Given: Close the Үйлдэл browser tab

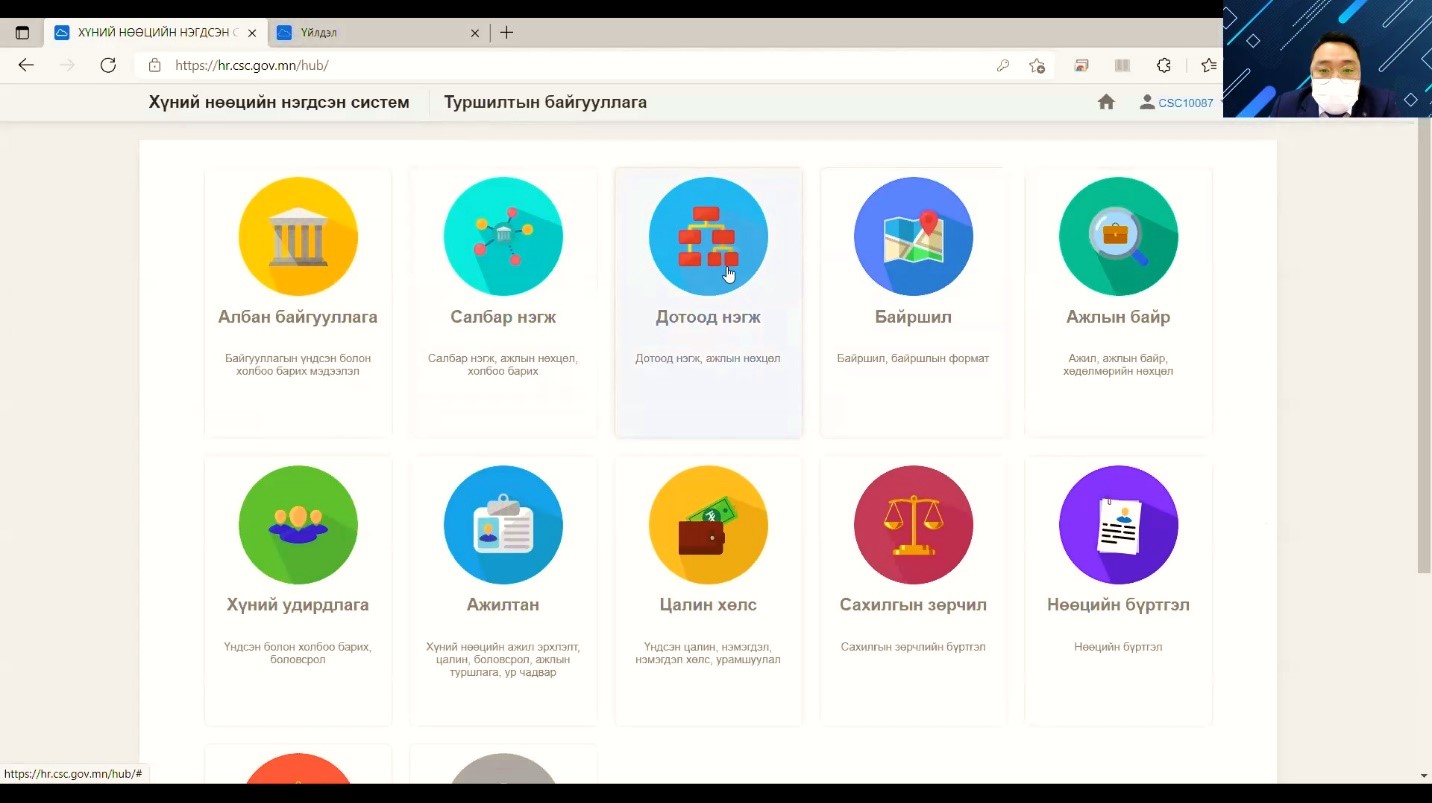Looking at the screenshot, I should coord(475,33).
